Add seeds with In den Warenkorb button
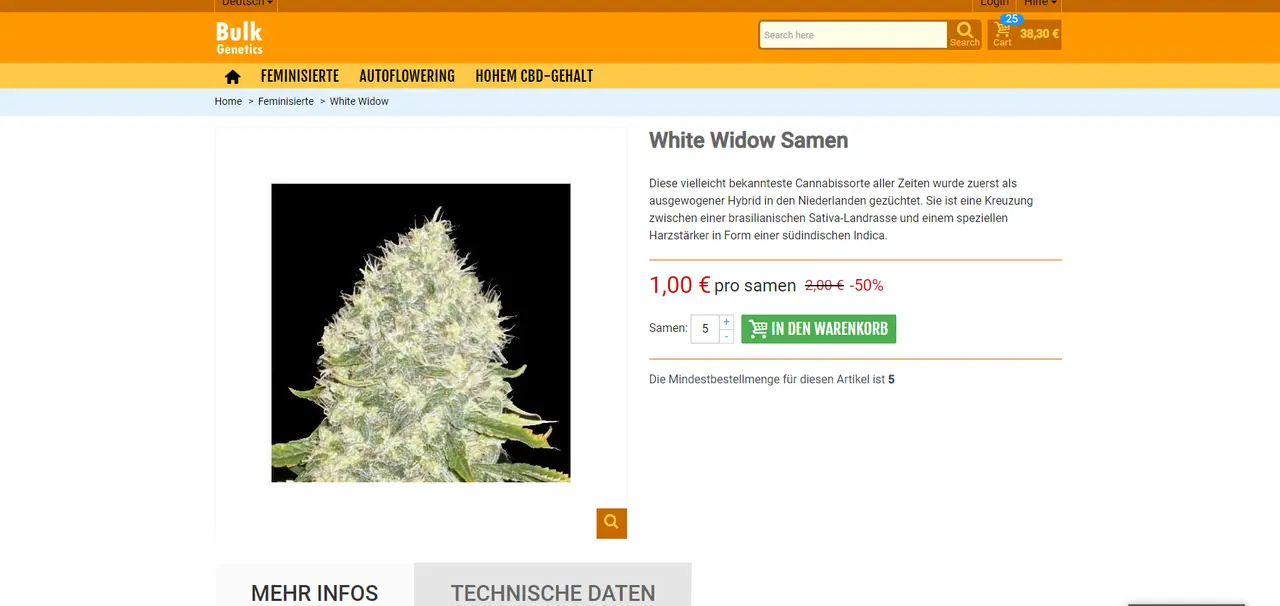Screen dimensions: 1280x606 tap(818, 329)
